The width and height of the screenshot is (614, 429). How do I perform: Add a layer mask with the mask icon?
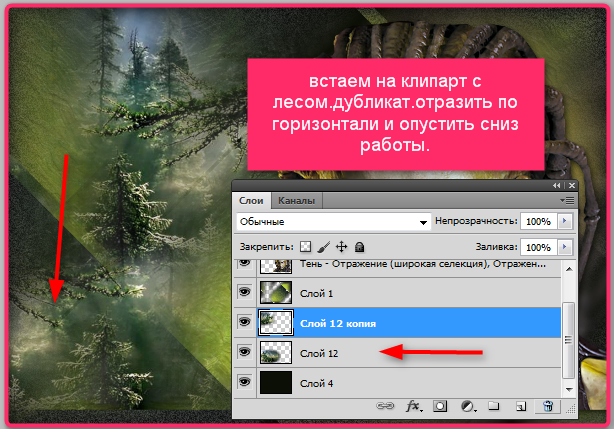tap(440, 406)
